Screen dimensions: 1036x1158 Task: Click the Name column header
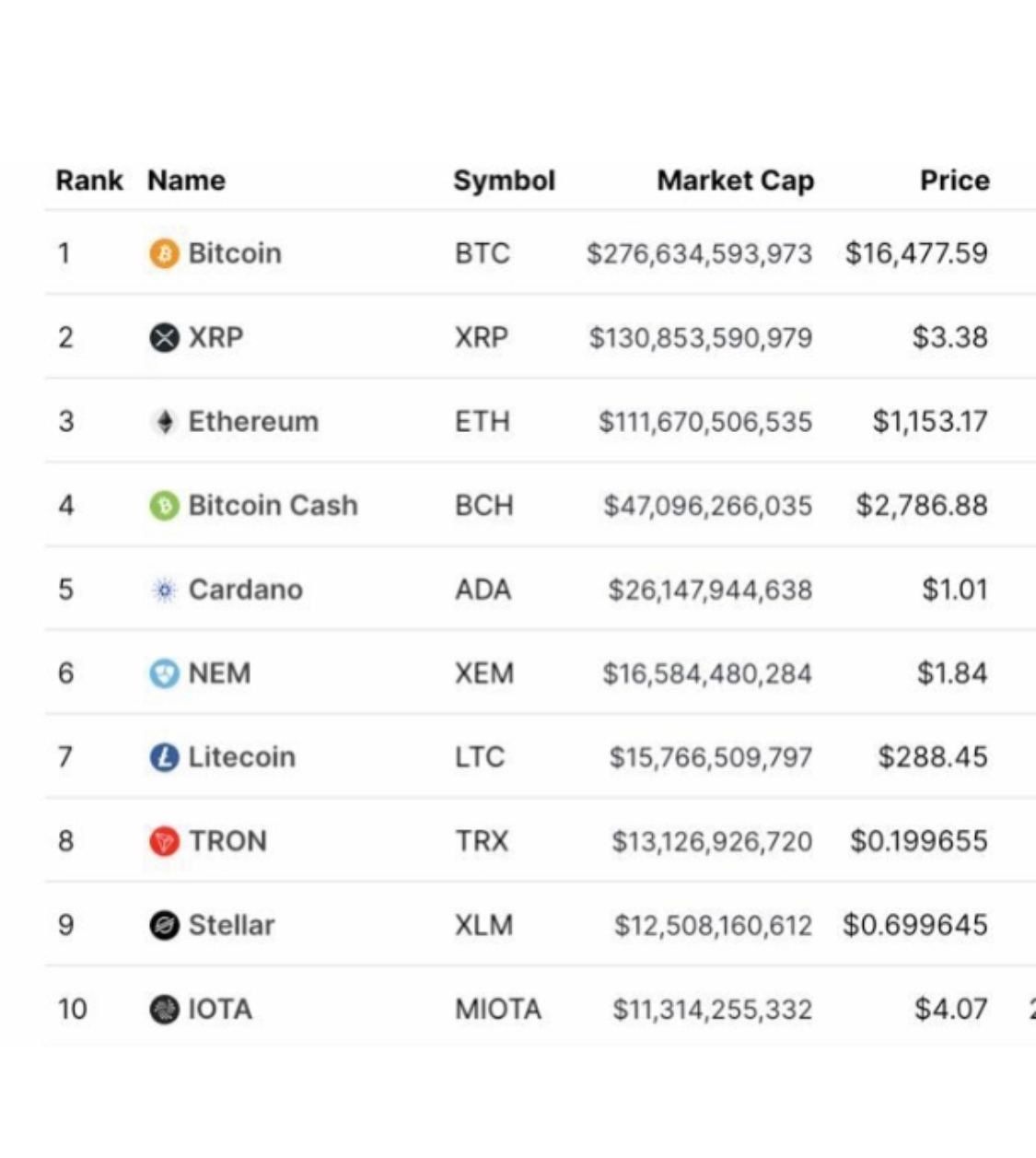pos(186,181)
